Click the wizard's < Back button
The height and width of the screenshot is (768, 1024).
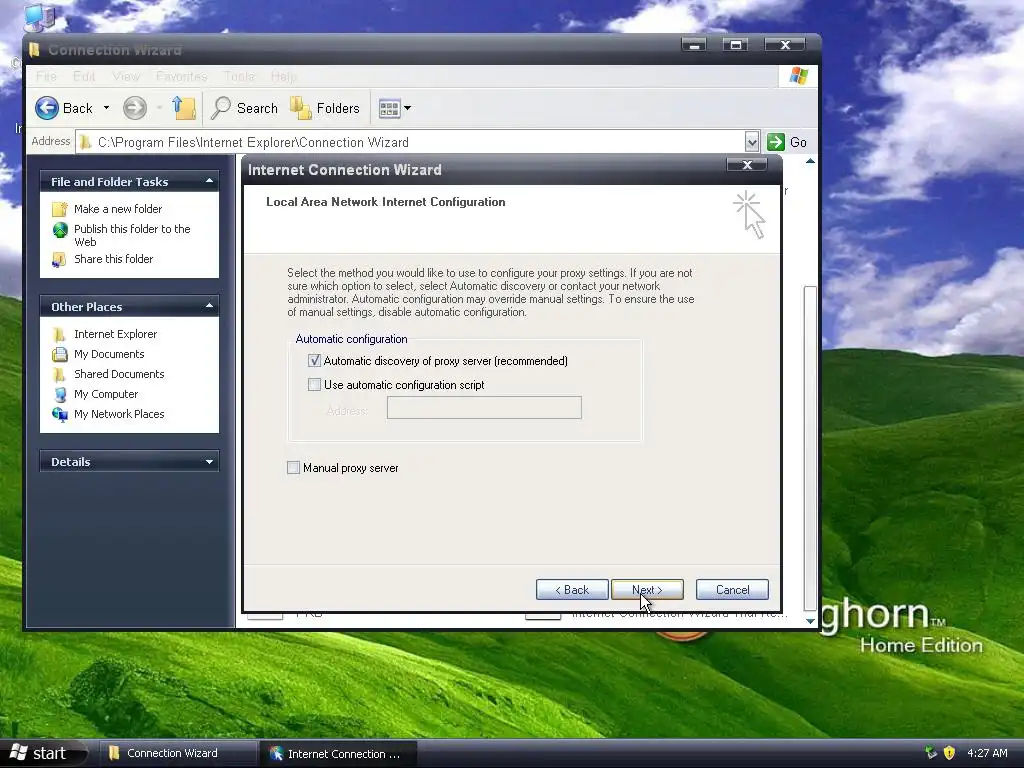[572, 590]
